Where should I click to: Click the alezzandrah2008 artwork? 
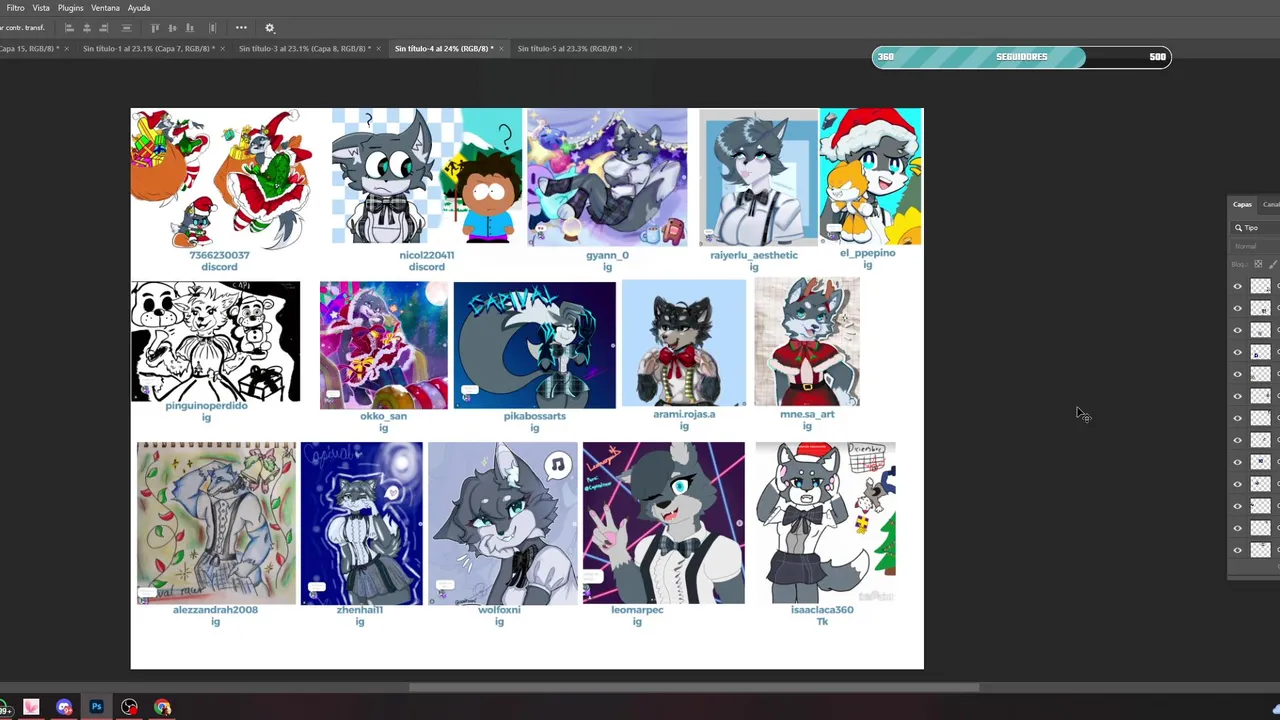[x=216, y=523]
